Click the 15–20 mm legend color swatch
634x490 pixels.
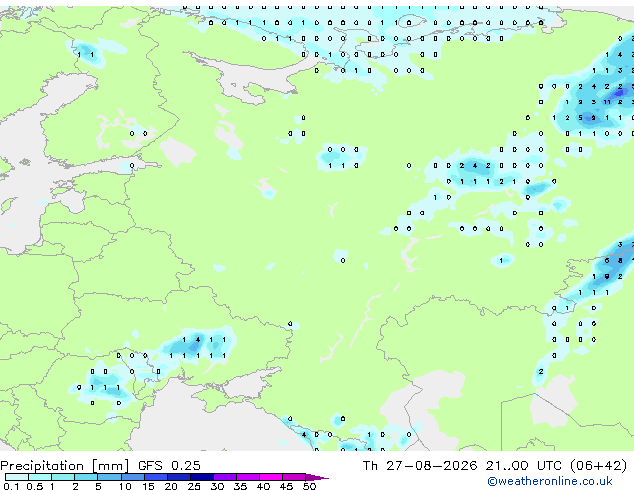(x=155, y=477)
